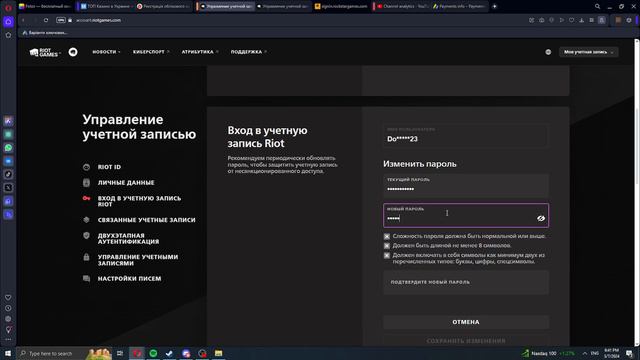This screenshot has height=360, width=640.
Task: Open sidebar three-dots more menu
Action: point(8,340)
